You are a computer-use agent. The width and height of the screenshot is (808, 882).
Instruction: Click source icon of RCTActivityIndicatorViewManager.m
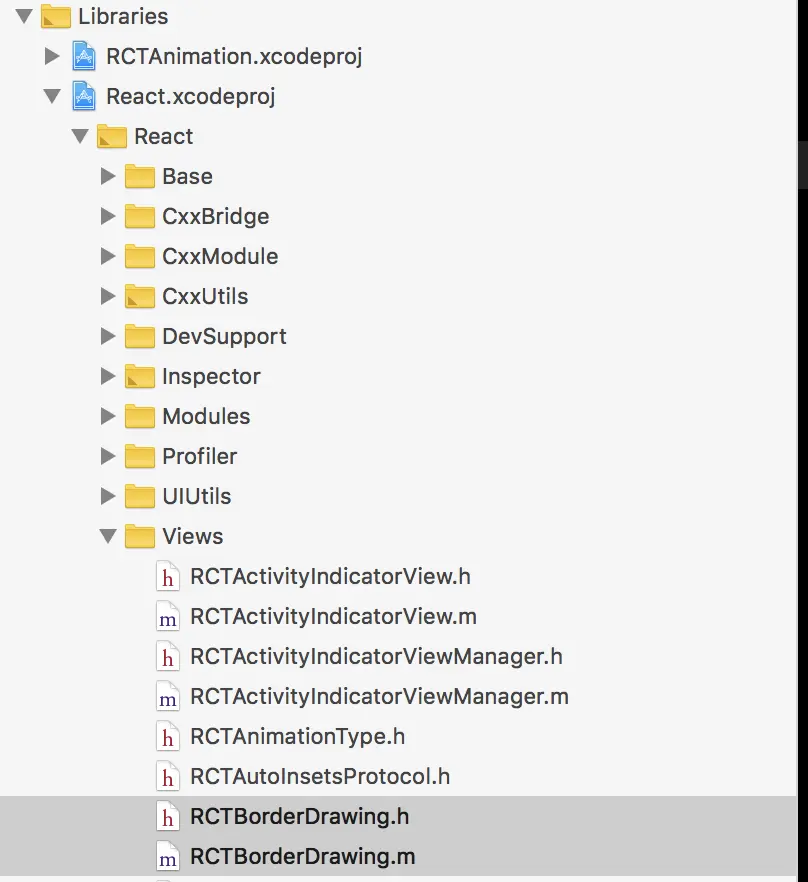click(168, 696)
